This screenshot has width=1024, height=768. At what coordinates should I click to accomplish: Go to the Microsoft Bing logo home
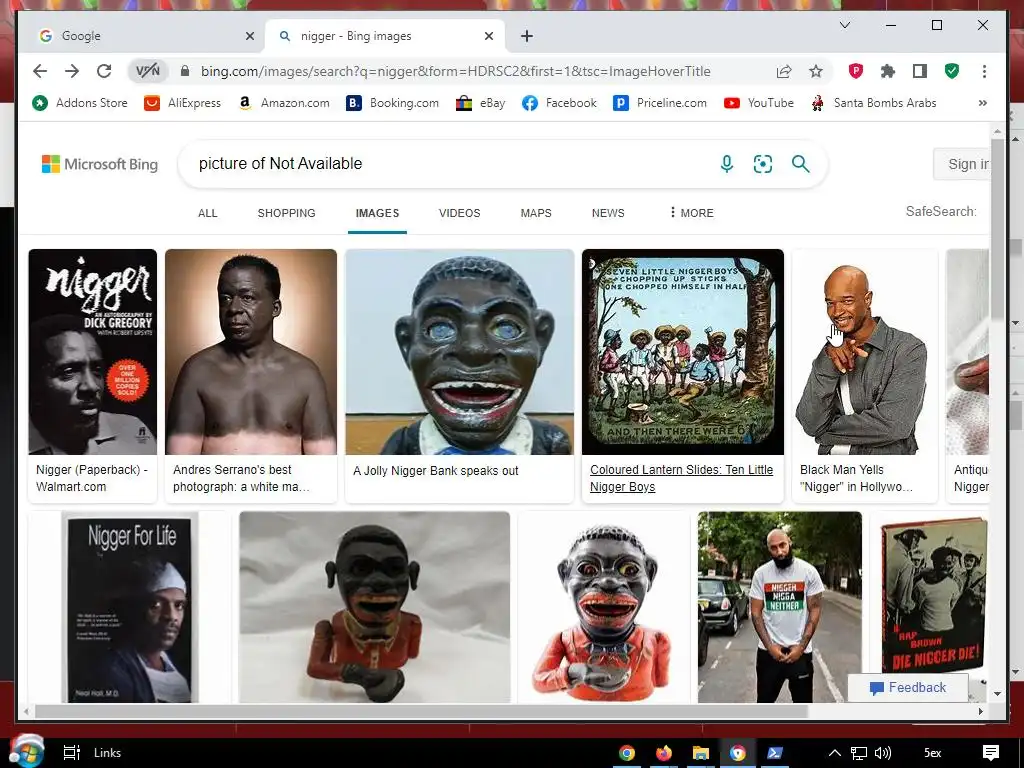pos(100,164)
